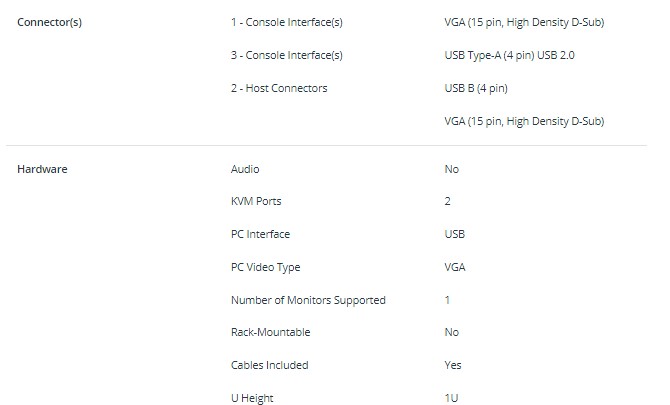Image resolution: width=670 pixels, height=405 pixels.
Task: Click the "USB" value beside PC Interface
Action: pyautogui.click(x=455, y=234)
